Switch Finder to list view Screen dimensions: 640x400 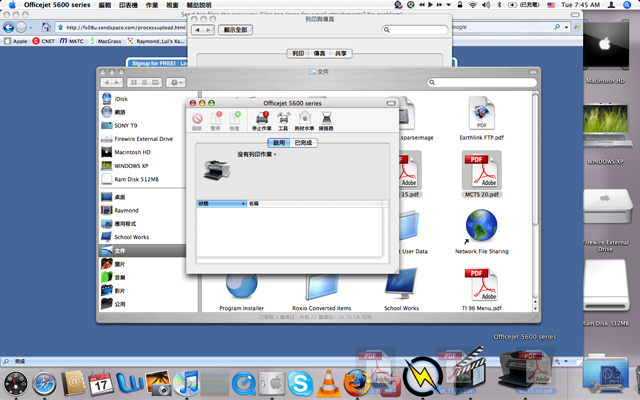(145, 82)
